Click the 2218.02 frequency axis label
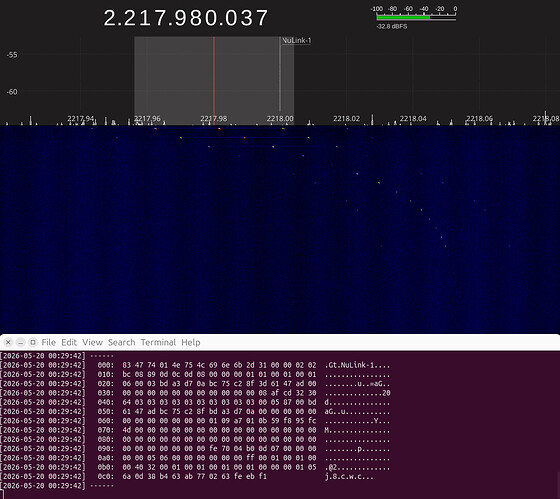The image size is (560, 499). pyautogui.click(x=347, y=119)
